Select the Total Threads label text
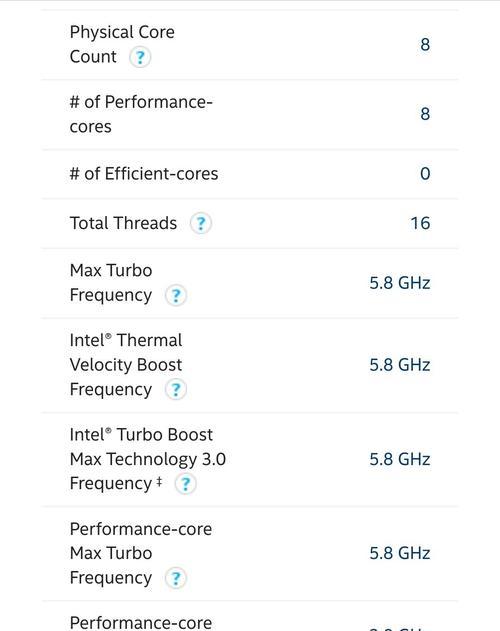 [x=123, y=223]
